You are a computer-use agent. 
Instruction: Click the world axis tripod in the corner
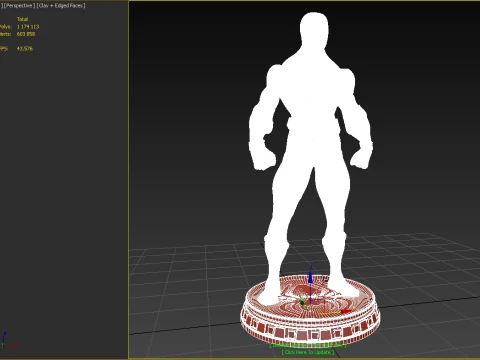point(8,341)
